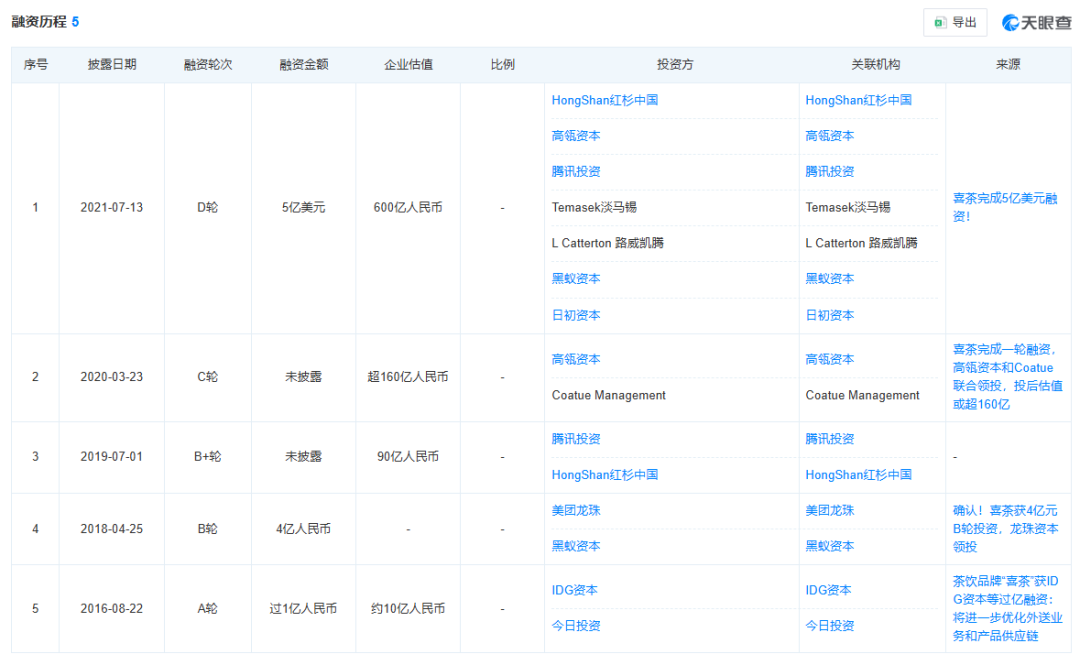
Task: Open 腾讯投资 investor link in B+轮 row
Action: click(576, 439)
